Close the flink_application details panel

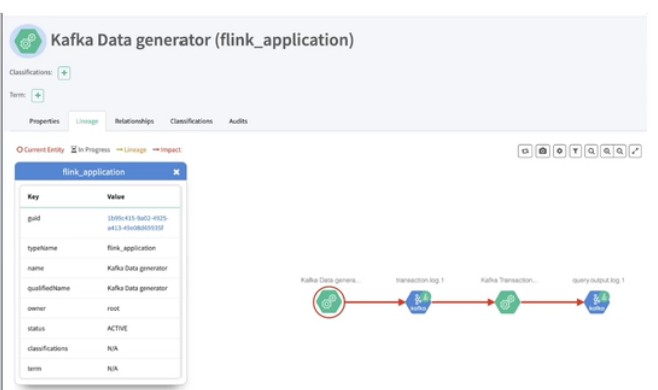(177, 172)
